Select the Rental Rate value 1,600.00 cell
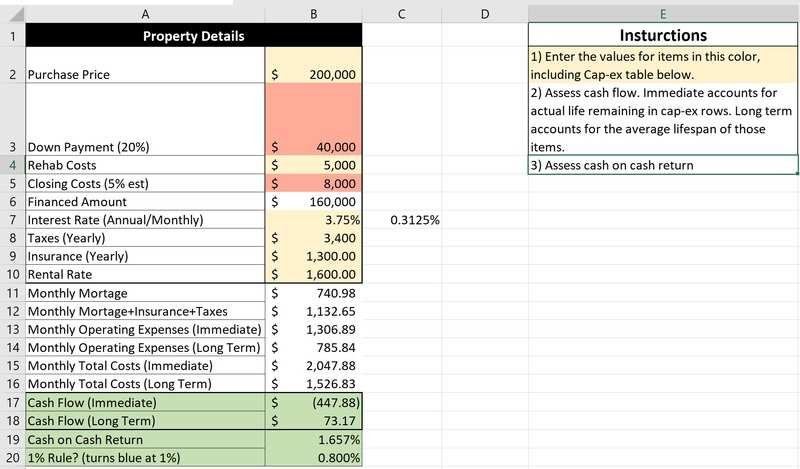The image size is (800, 469). [314, 275]
